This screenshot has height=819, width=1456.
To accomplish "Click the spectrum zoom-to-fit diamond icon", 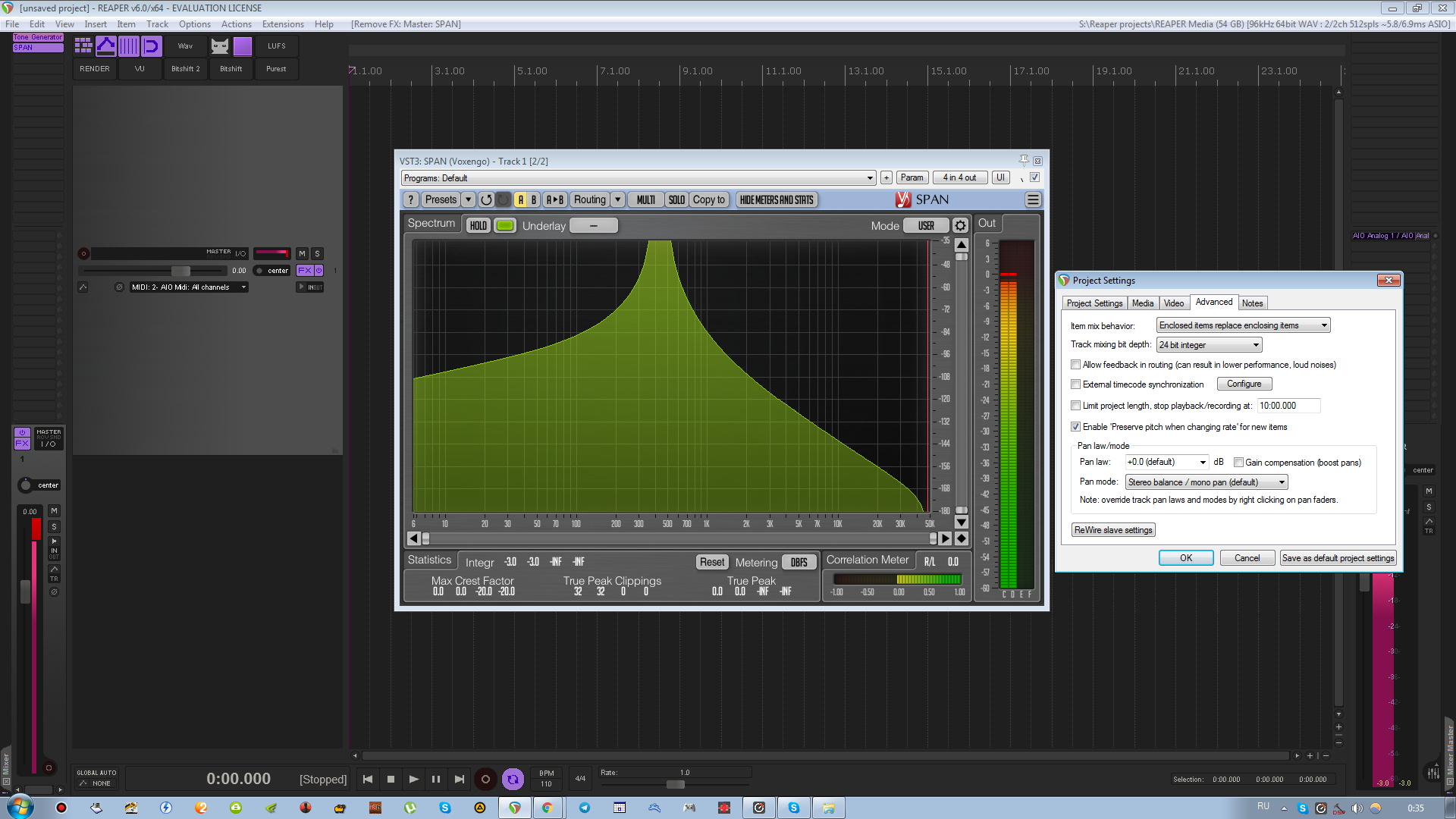I will [962, 538].
